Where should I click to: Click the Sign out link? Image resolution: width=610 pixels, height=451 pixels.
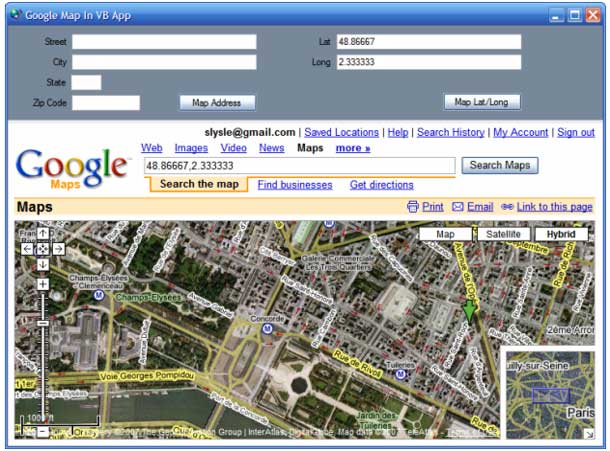[x=576, y=132]
